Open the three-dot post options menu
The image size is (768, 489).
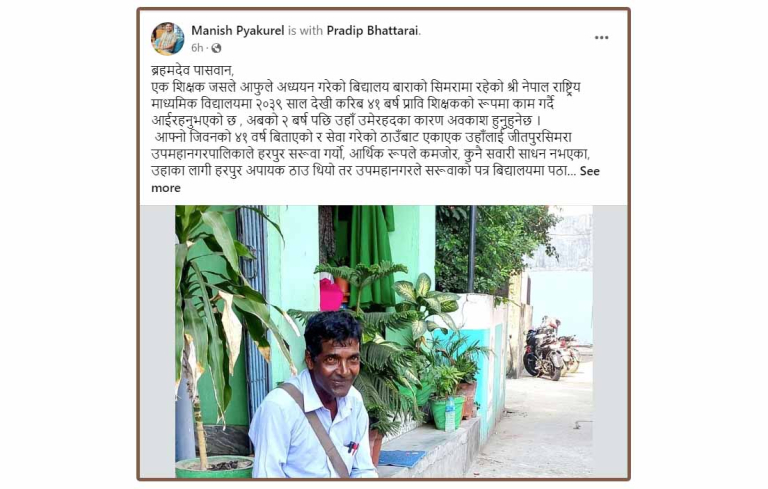pyautogui.click(x=601, y=38)
